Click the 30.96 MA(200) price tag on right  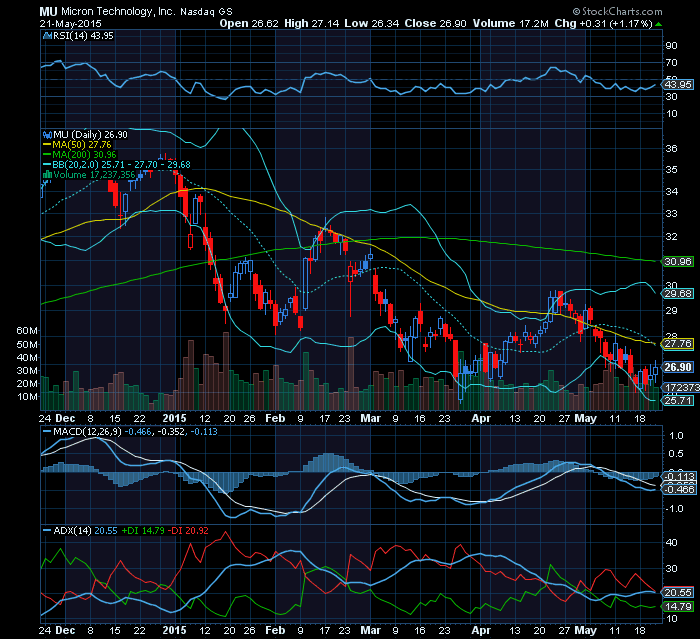coord(678,262)
